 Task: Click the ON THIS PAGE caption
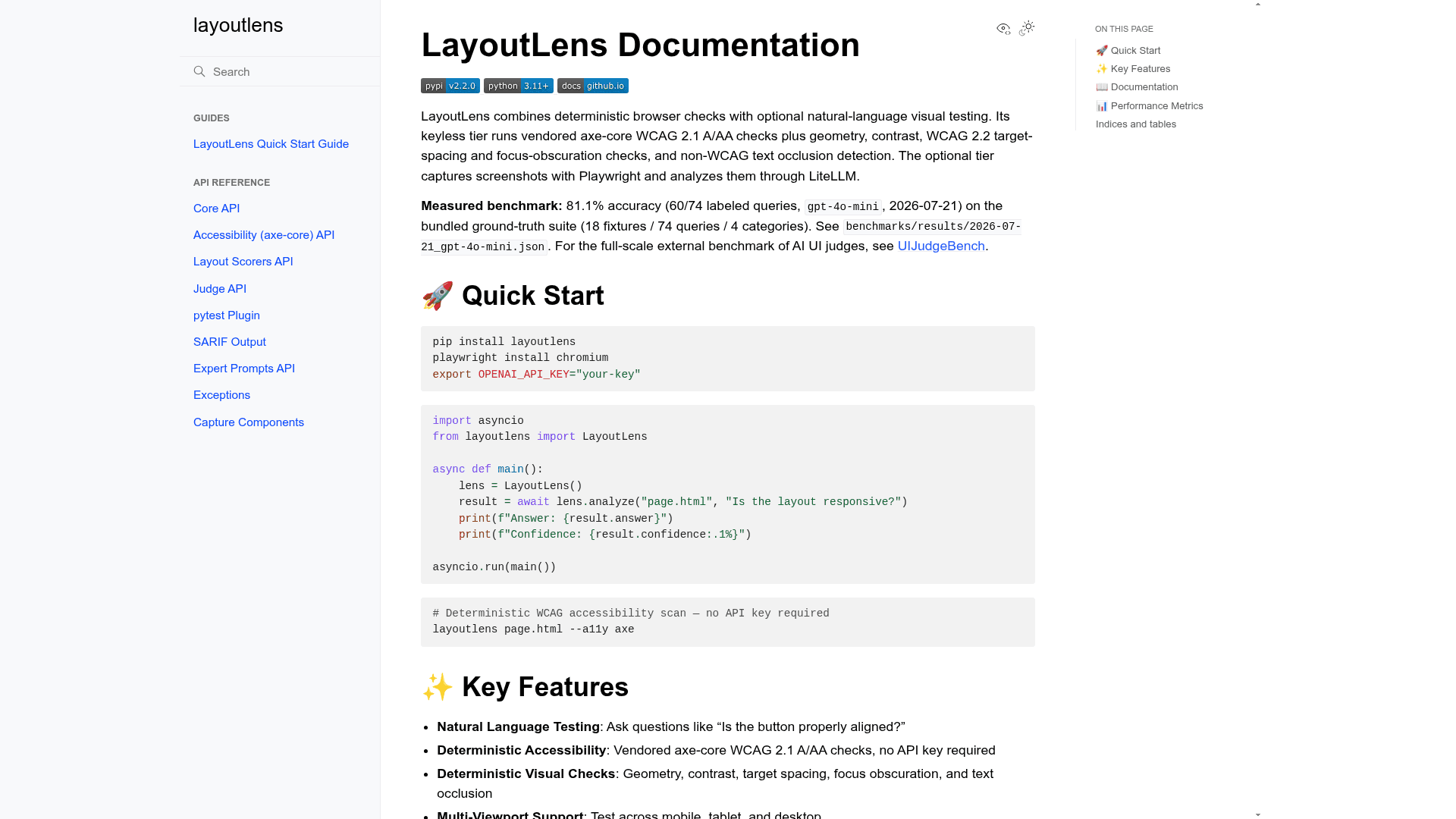tap(1124, 29)
